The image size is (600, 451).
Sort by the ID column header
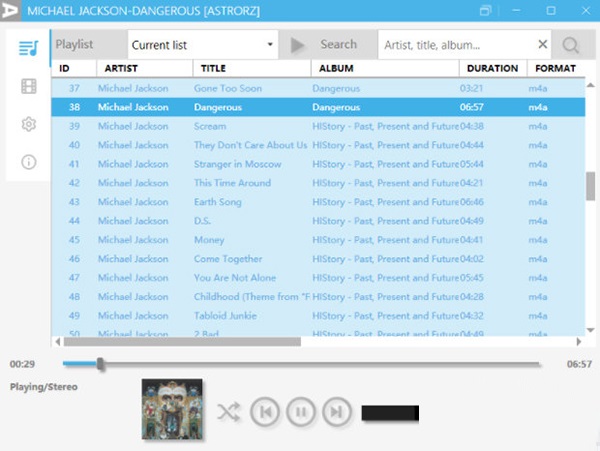[x=64, y=68]
